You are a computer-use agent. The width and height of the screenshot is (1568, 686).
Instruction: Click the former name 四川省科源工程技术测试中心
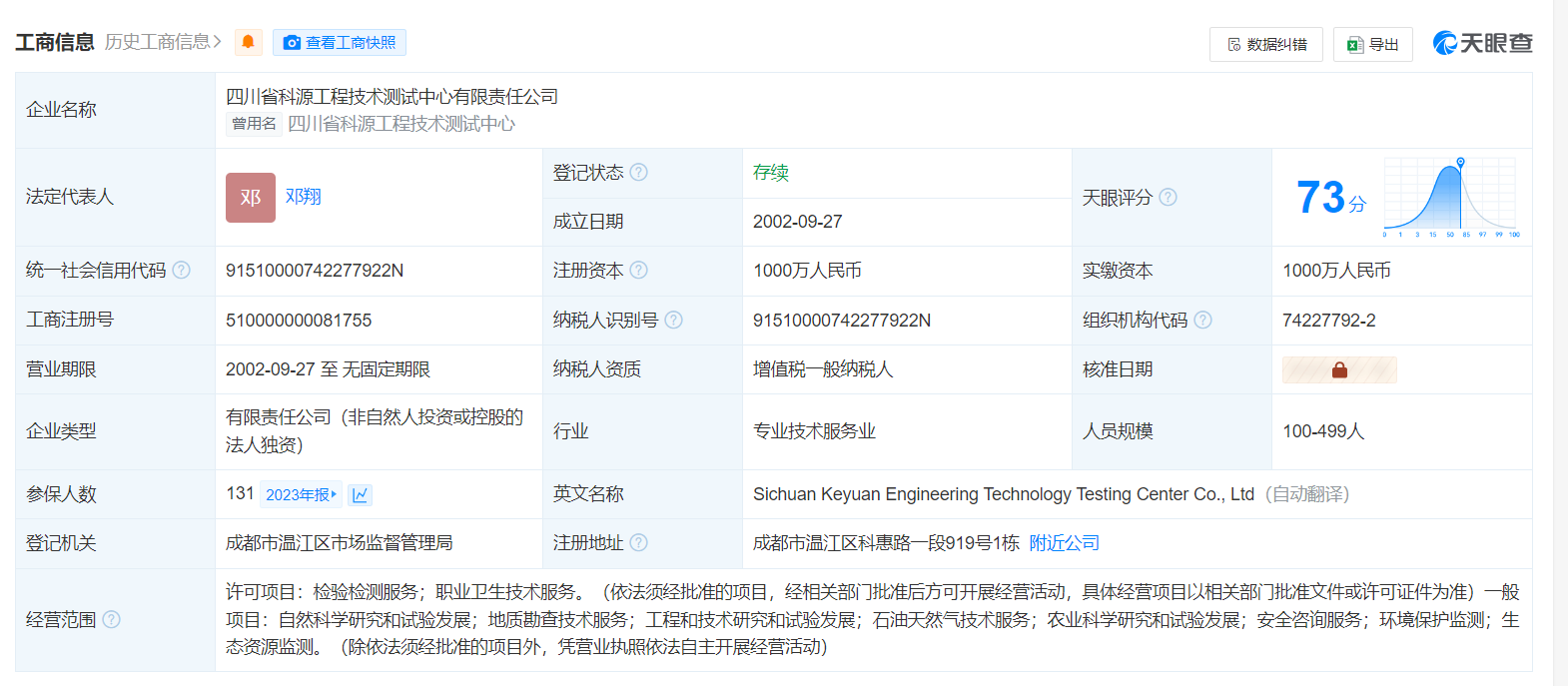pyautogui.click(x=401, y=124)
